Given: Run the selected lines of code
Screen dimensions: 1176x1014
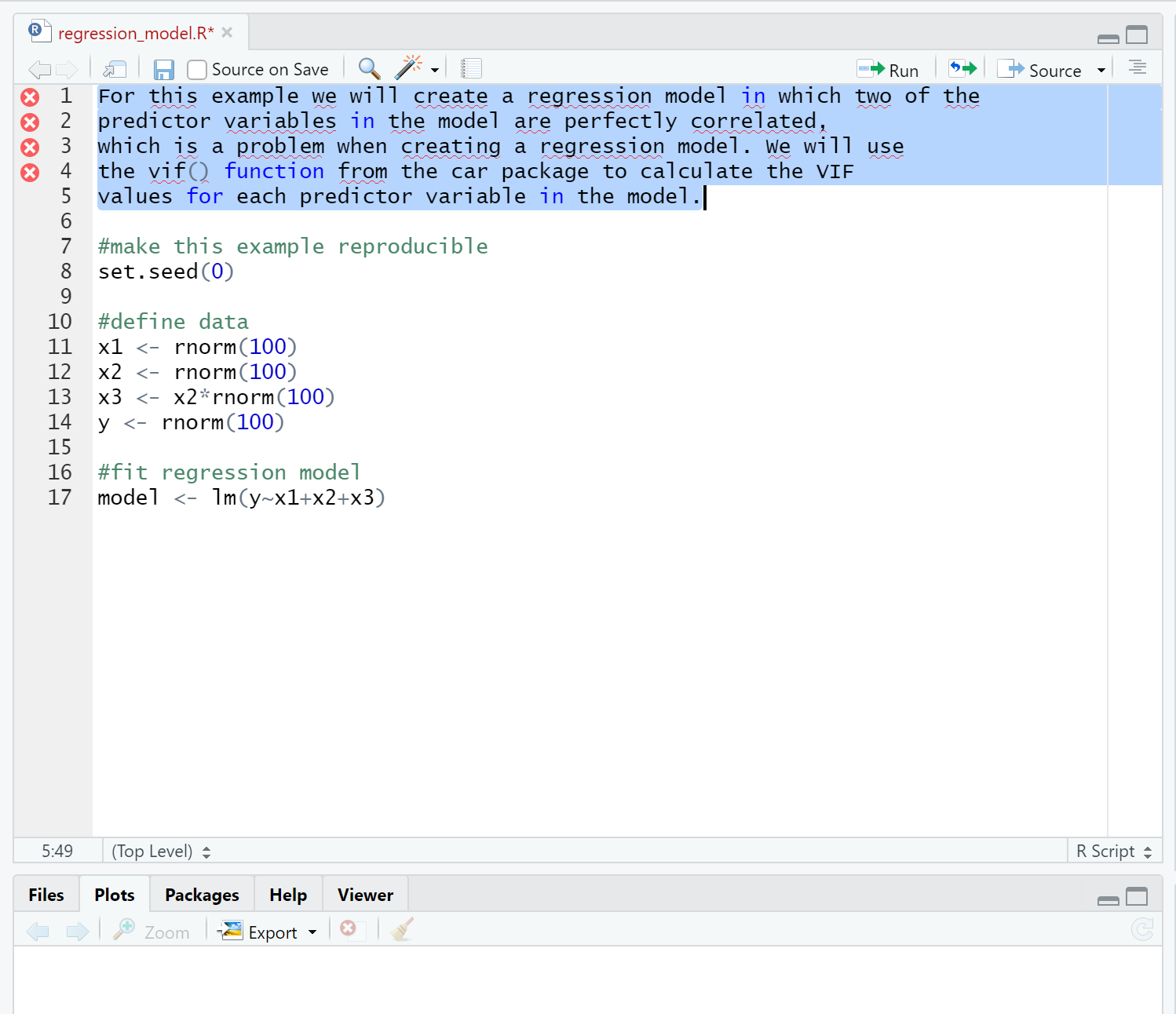Looking at the screenshot, I should pyautogui.click(x=888, y=70).
